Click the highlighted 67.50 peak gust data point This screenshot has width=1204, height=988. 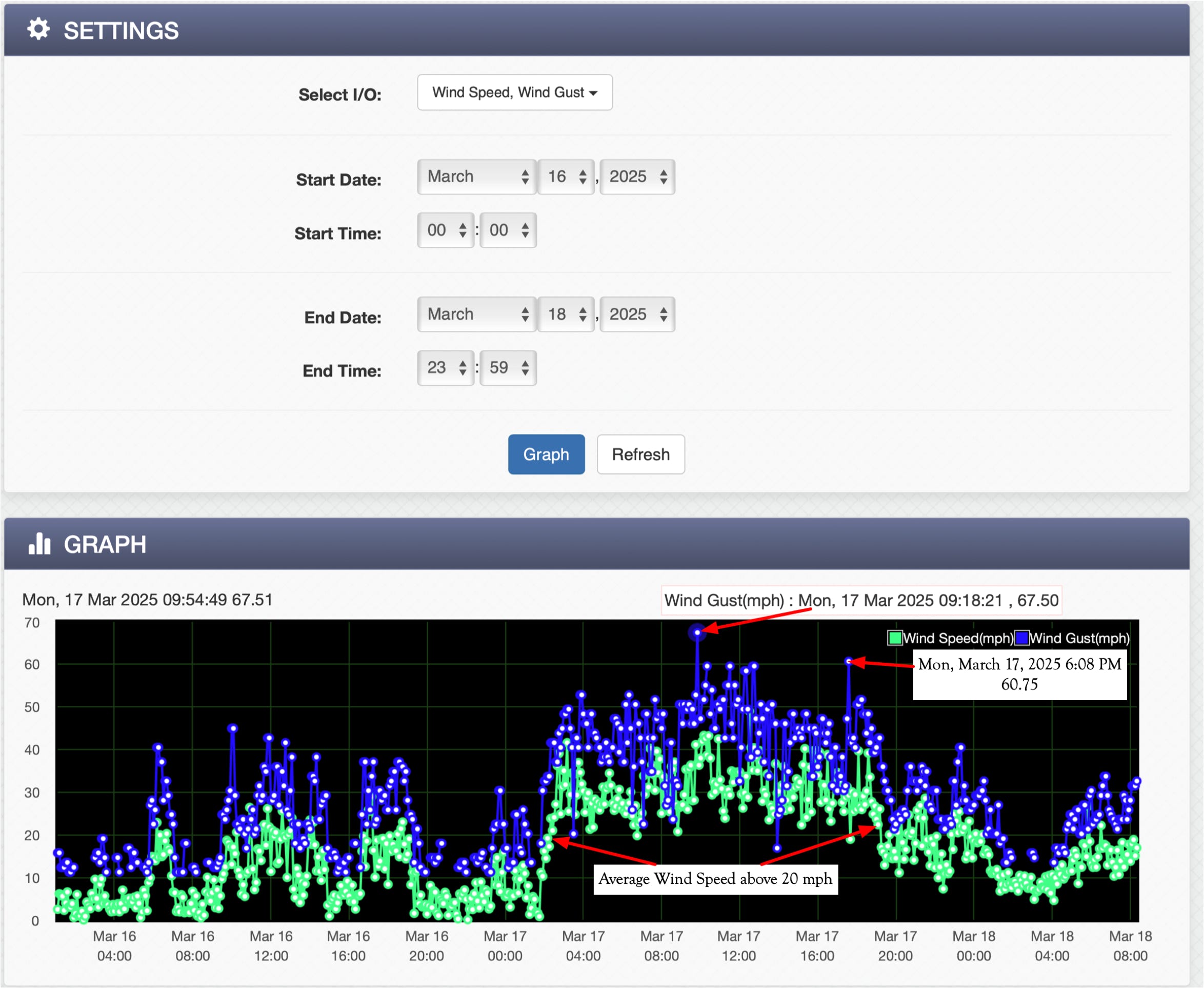point(697,633)
